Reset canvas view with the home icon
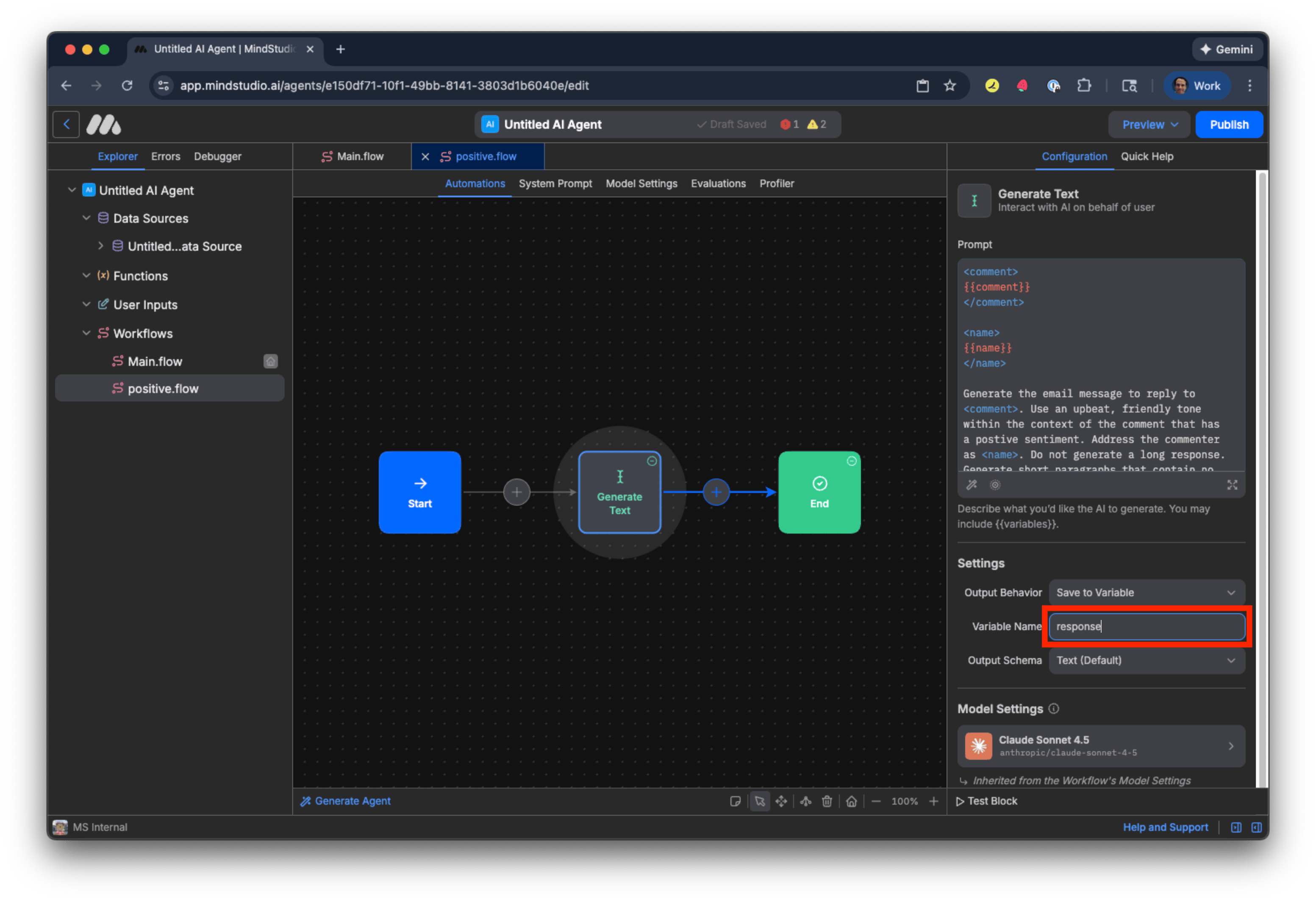Image resolution: width=1316 pixels, height=902 pixels. click(852, 801)
